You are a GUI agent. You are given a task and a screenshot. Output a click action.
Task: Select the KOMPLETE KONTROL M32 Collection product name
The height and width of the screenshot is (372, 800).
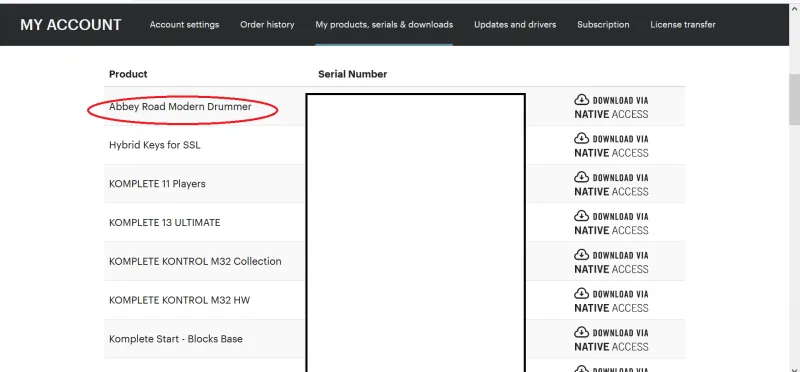click(195, 261)
